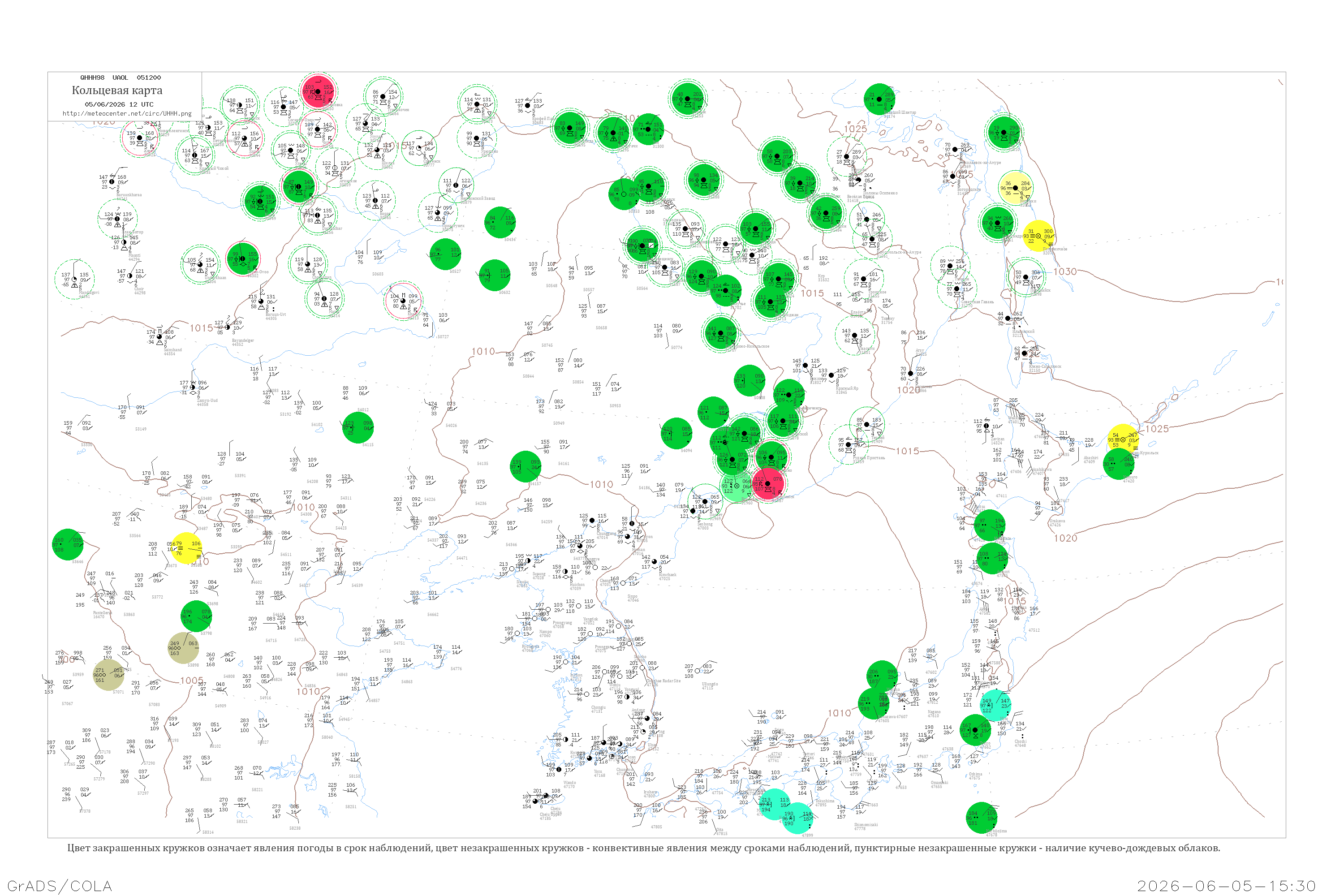Click the map title "Кольцевая карта"

point(117,90)
